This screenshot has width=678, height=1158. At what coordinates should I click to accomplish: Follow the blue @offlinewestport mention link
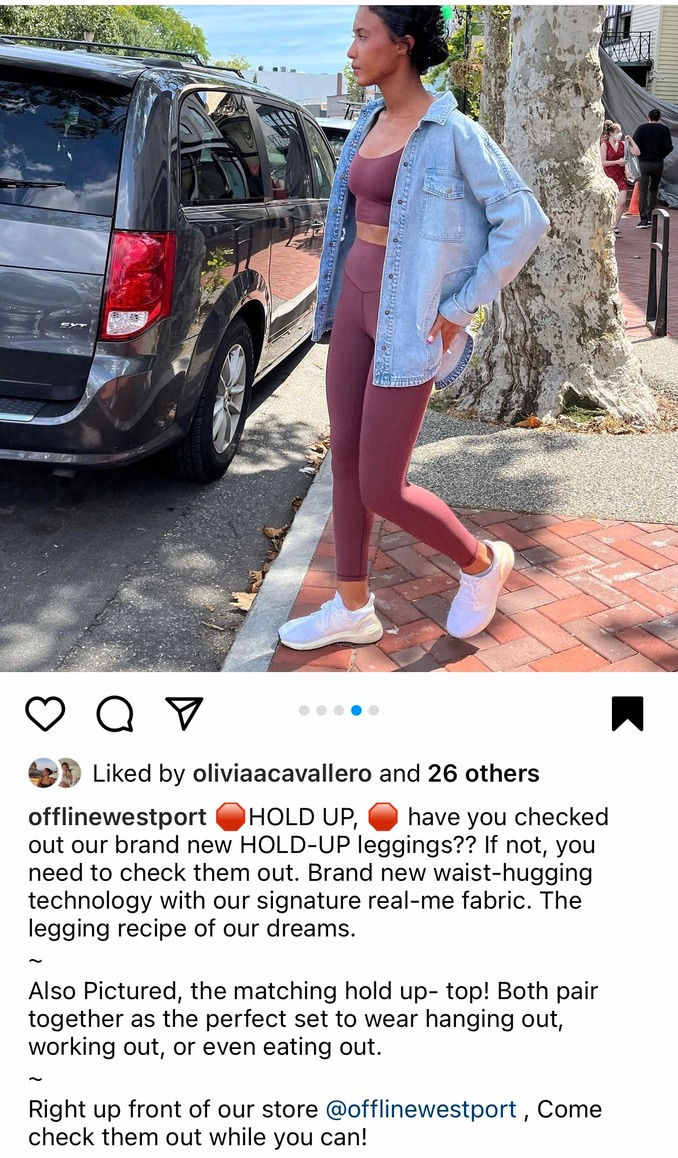421,1109
